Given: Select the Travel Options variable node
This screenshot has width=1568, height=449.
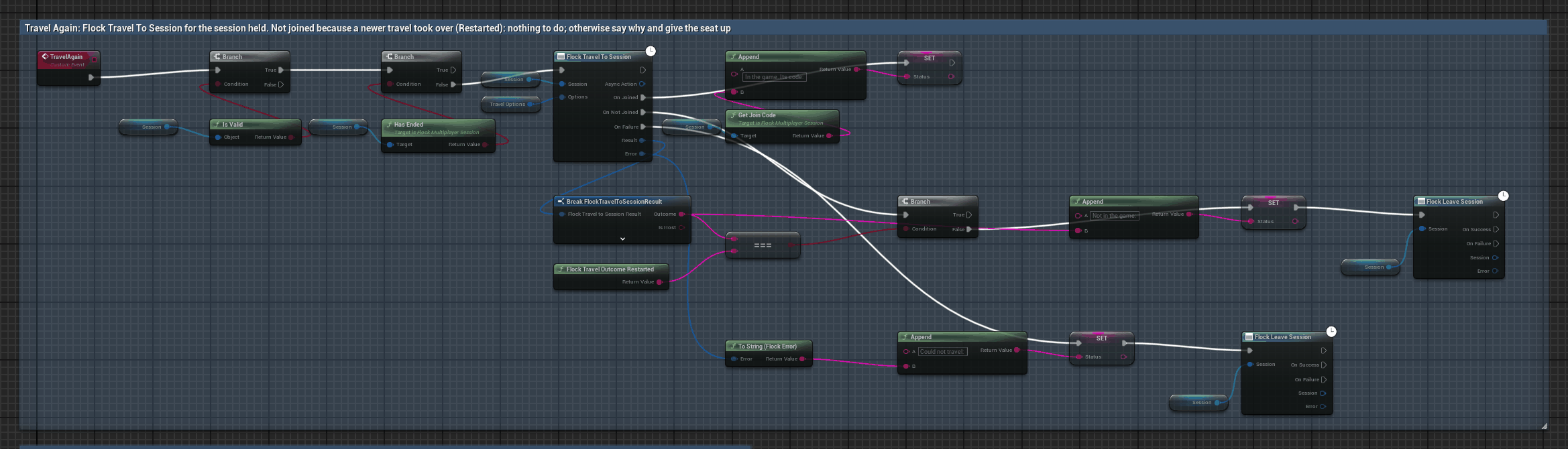Looking at the screenshot, I should [510, 105].
